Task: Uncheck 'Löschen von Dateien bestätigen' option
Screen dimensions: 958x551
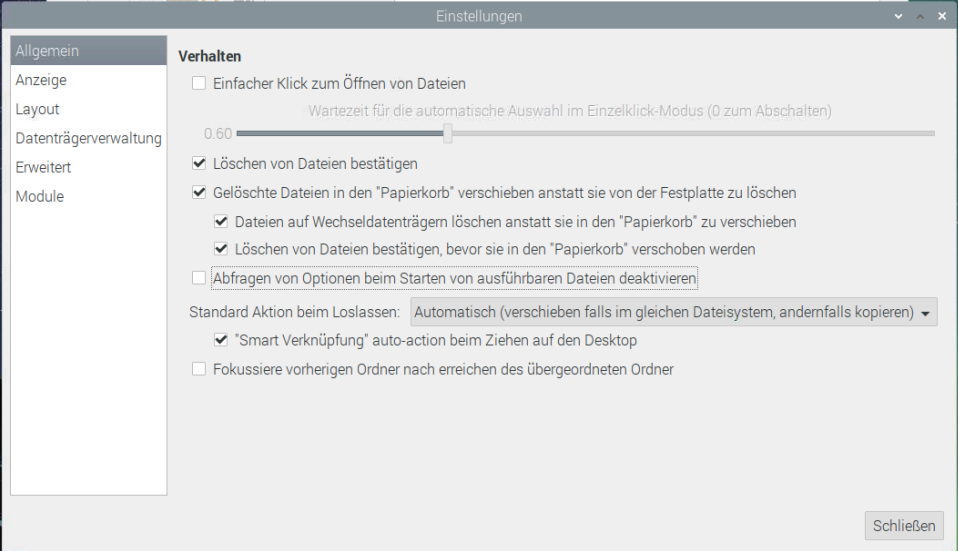Action: tap(199, 163)
